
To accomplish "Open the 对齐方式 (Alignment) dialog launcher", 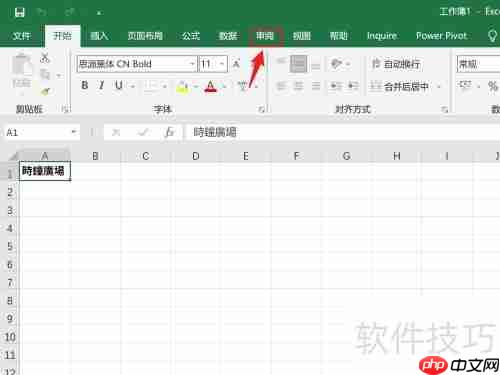I will click(444, 109).
